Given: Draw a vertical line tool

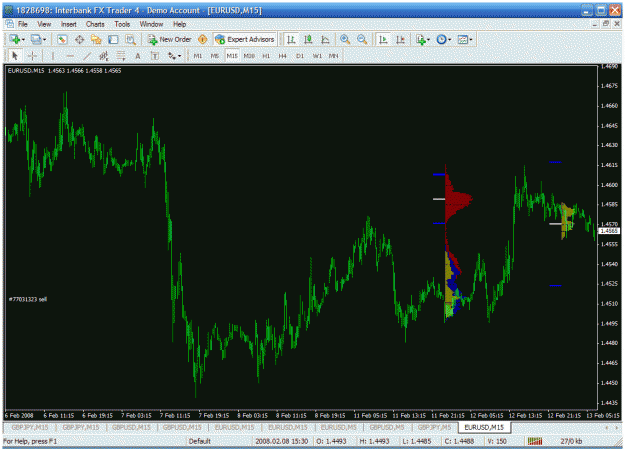Looking at the screenshot, I should click(x=52, y=56).
